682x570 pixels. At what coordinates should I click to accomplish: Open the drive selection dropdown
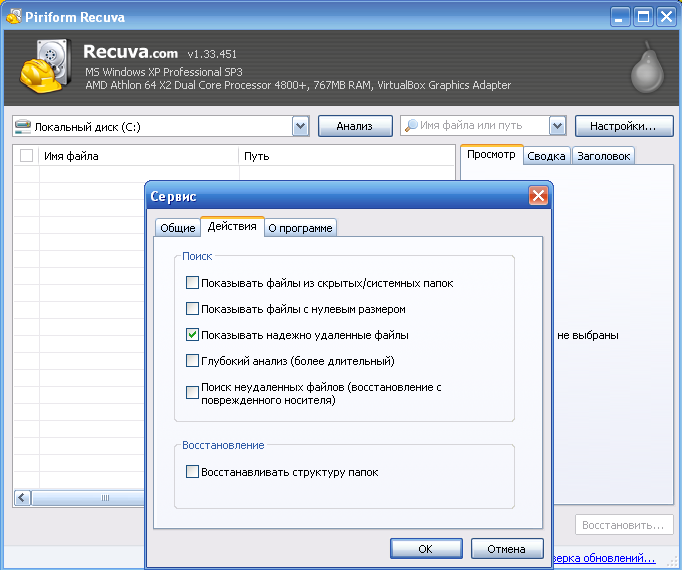(301, 127)
